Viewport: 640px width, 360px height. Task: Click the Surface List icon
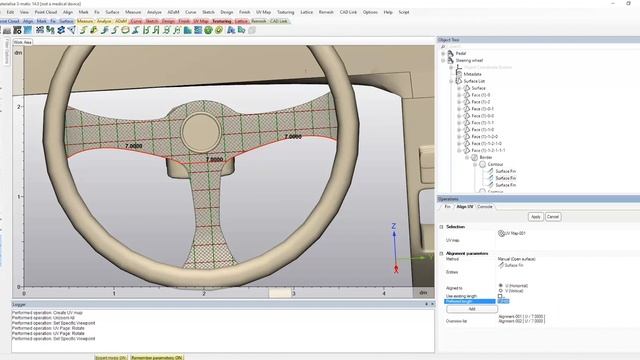[x=459, y=81]
